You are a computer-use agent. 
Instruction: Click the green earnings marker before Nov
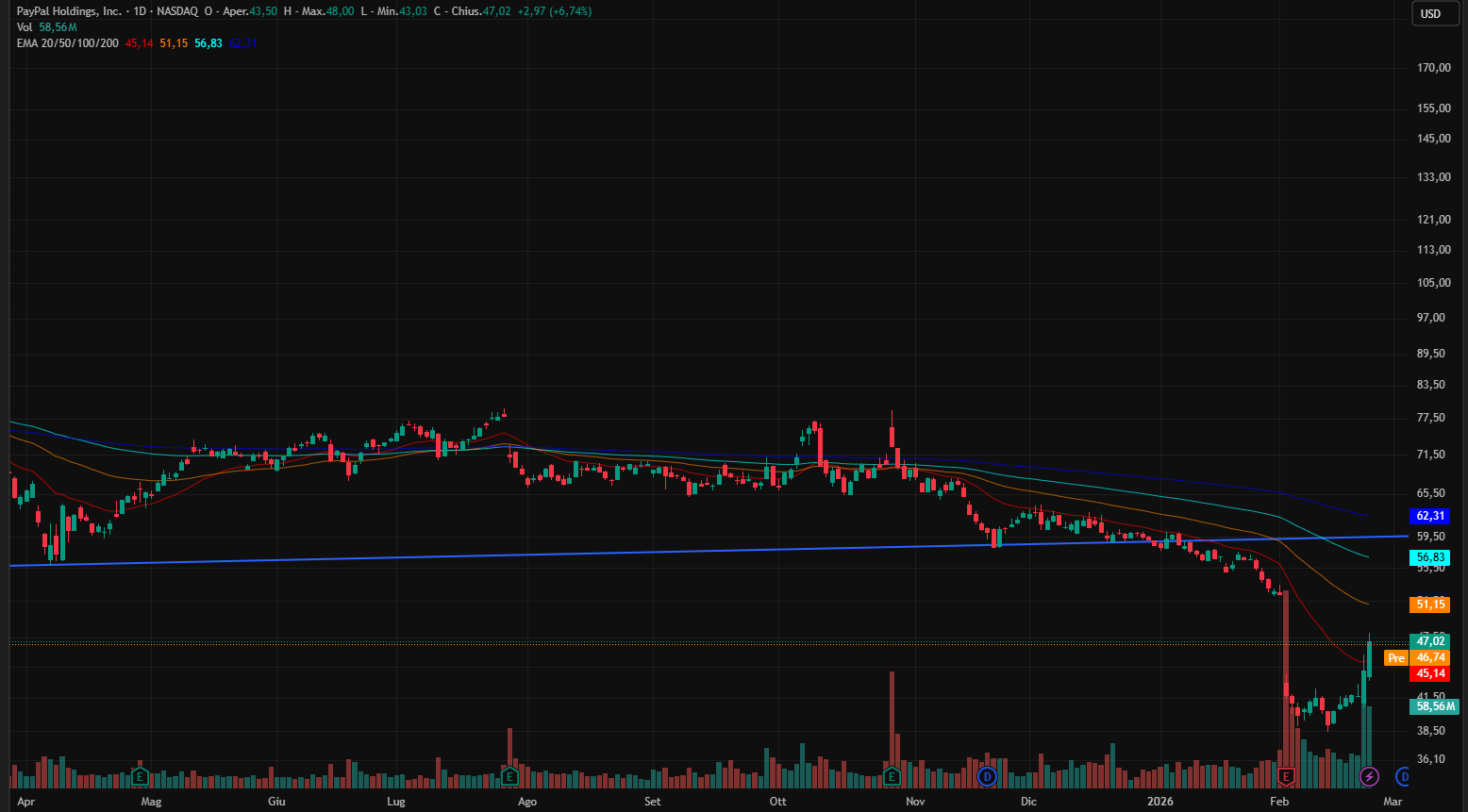coord(892,776)
